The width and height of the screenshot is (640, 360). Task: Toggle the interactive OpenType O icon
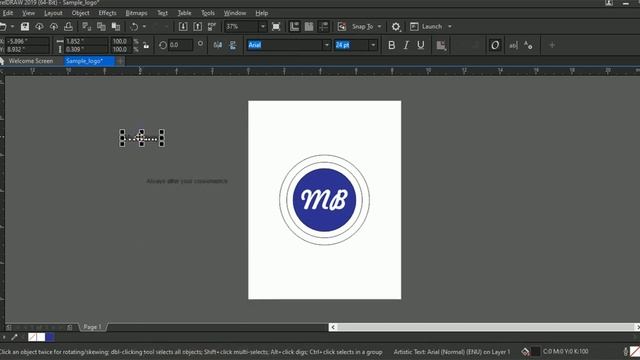point(495,45)
